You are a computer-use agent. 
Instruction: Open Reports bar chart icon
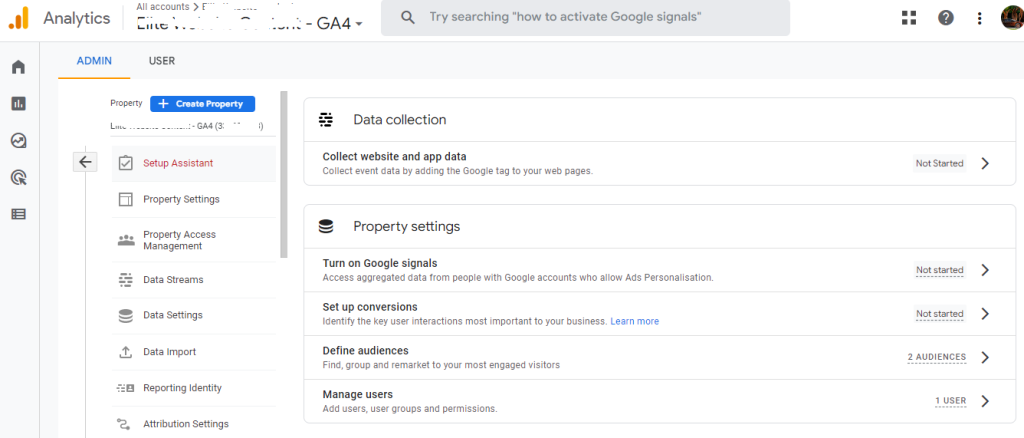tap(18, 103)
